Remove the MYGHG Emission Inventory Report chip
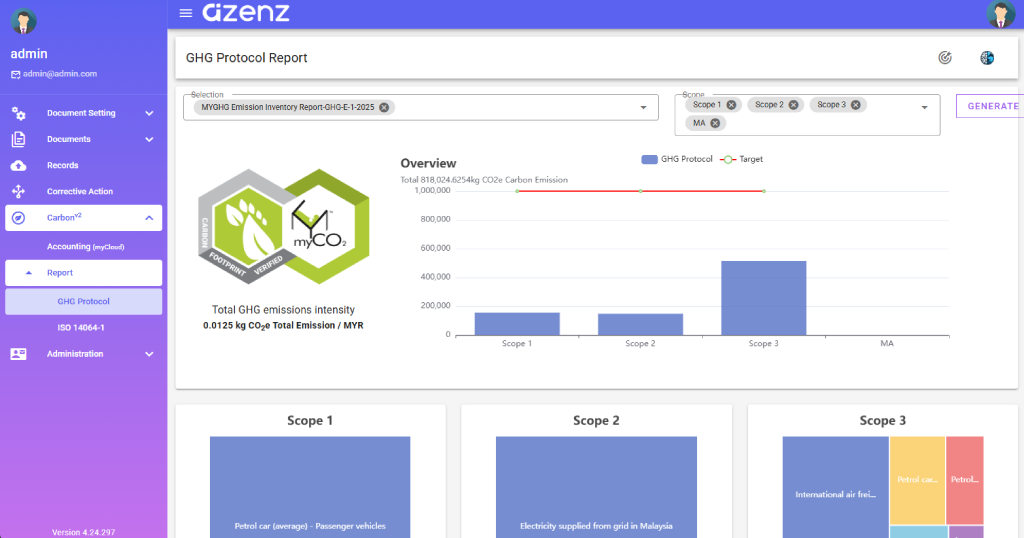The height and width of the screenshot is (538, 1024). pos(384,107)
